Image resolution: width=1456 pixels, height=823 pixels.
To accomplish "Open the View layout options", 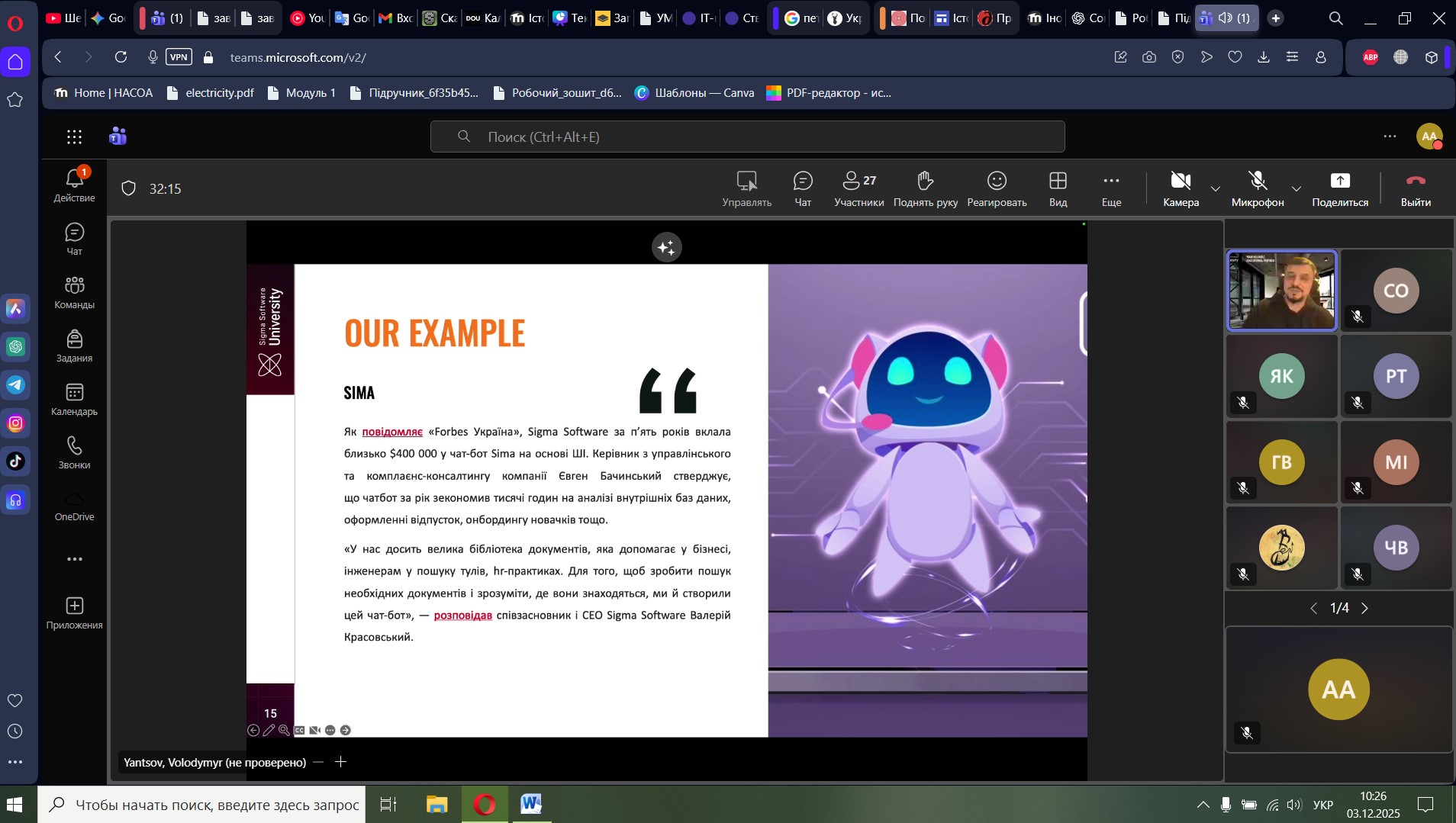I will pos(1058,188).
